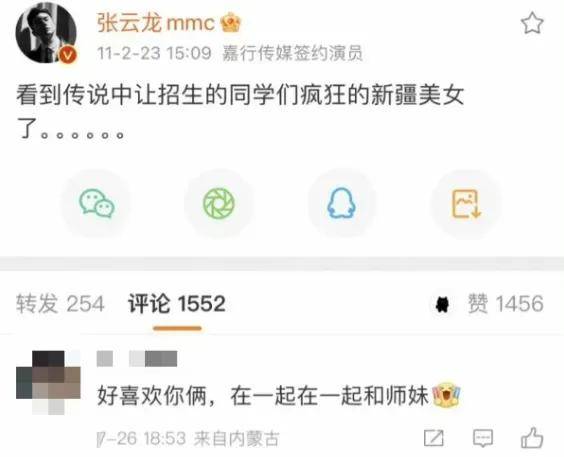Image resolution: width=564 pixels, height=457 pixels.
Task: Like the comment with thumbs-up icon
Action: click(532, 437)
